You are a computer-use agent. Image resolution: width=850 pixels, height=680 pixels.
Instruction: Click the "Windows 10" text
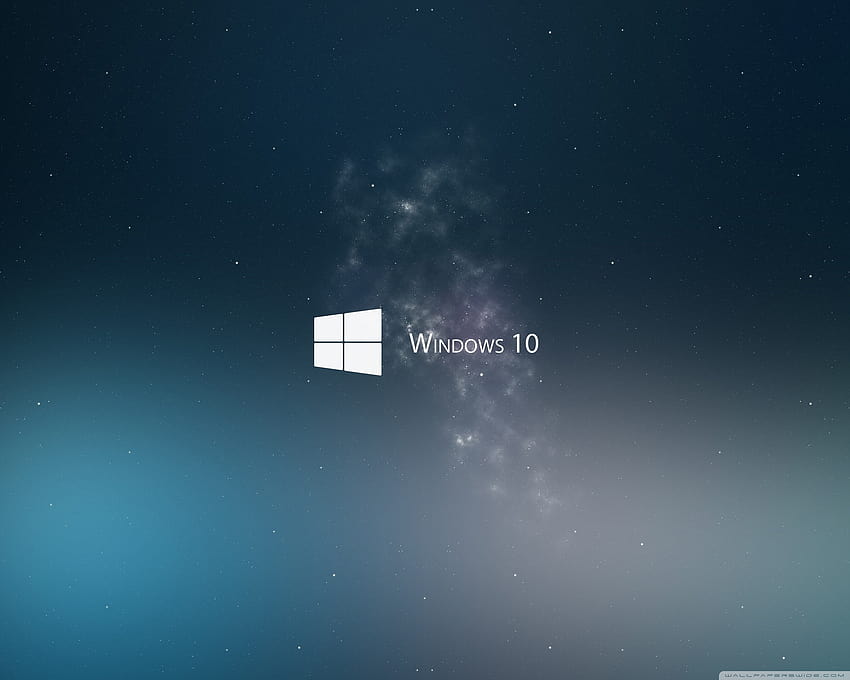474,343
